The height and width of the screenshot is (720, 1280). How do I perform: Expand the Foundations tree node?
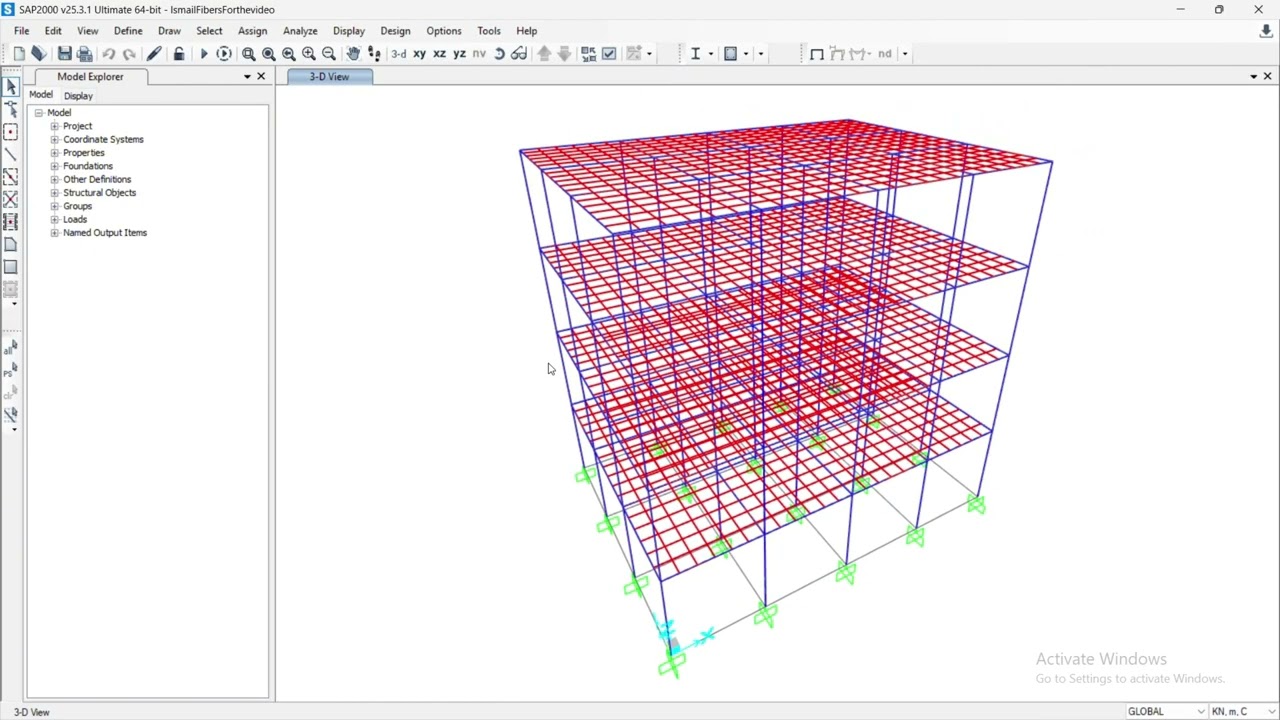click(x=55, y=166)
